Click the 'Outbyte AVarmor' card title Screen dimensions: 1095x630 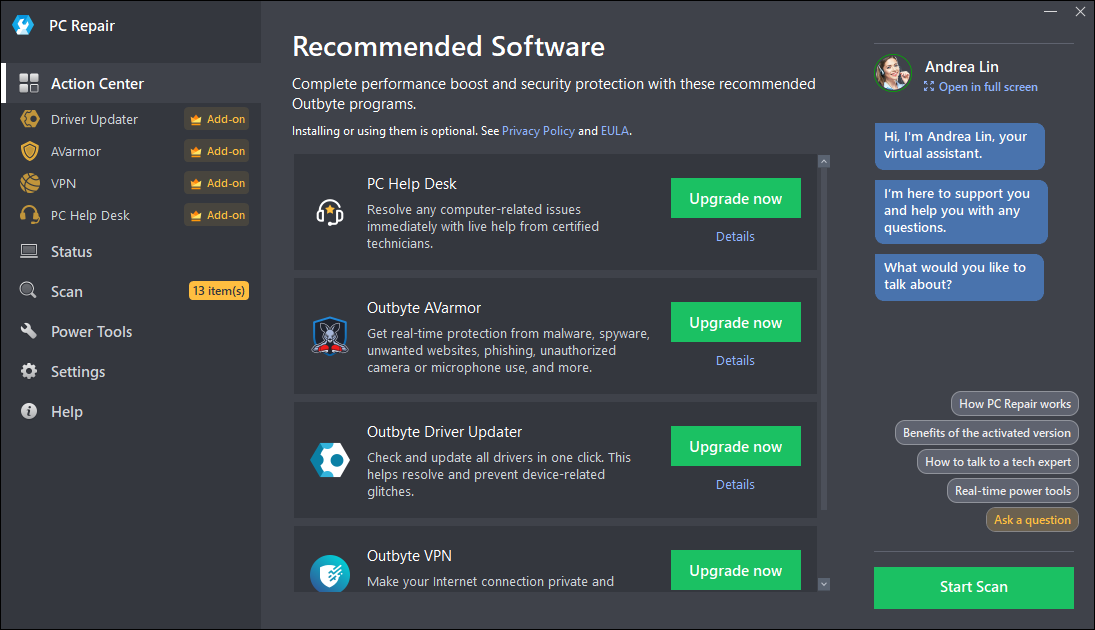(424, 308)
